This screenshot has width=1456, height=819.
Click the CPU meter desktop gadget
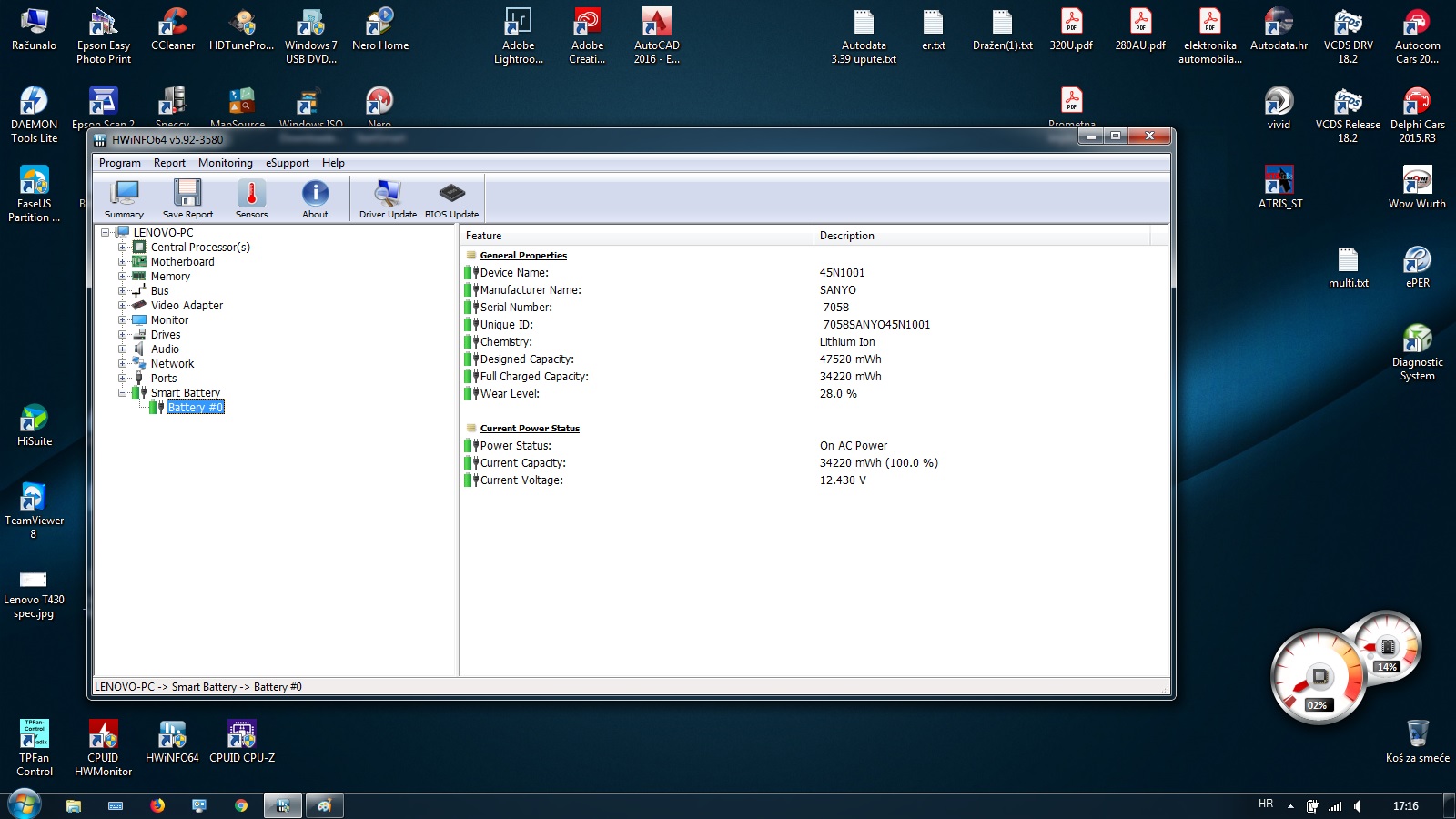1318,677
